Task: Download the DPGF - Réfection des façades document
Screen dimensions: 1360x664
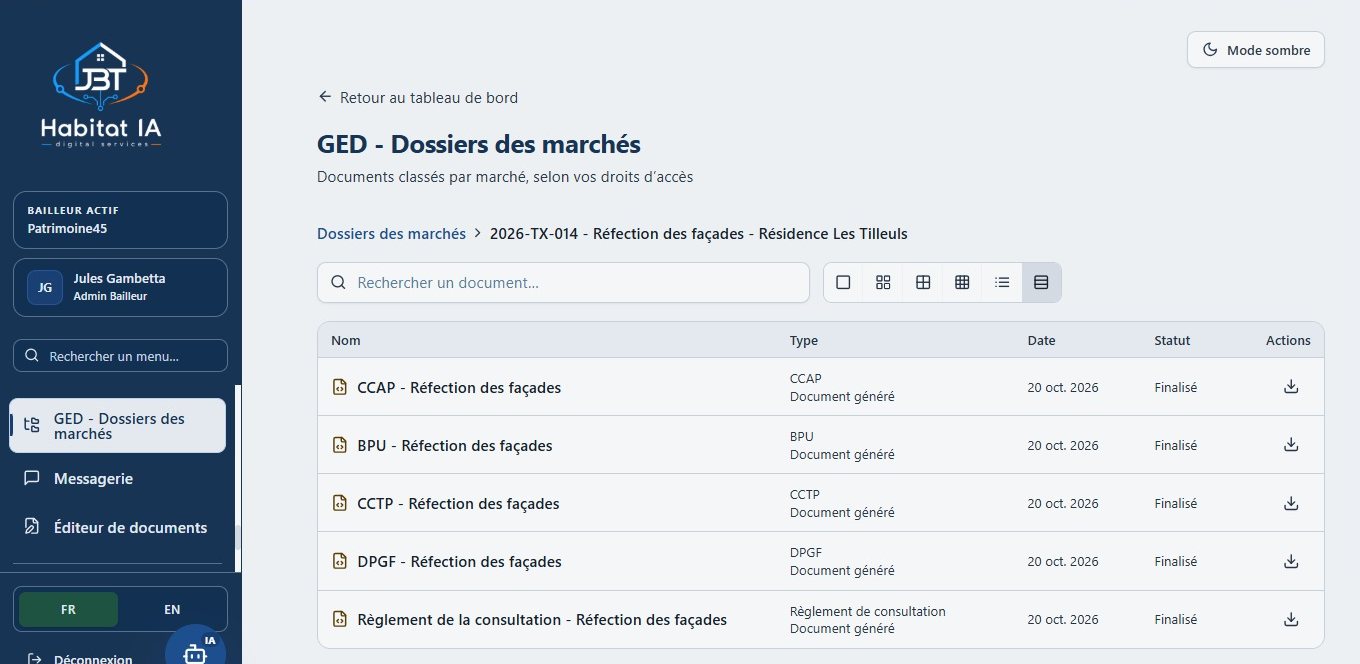Action: point(1291,561)
